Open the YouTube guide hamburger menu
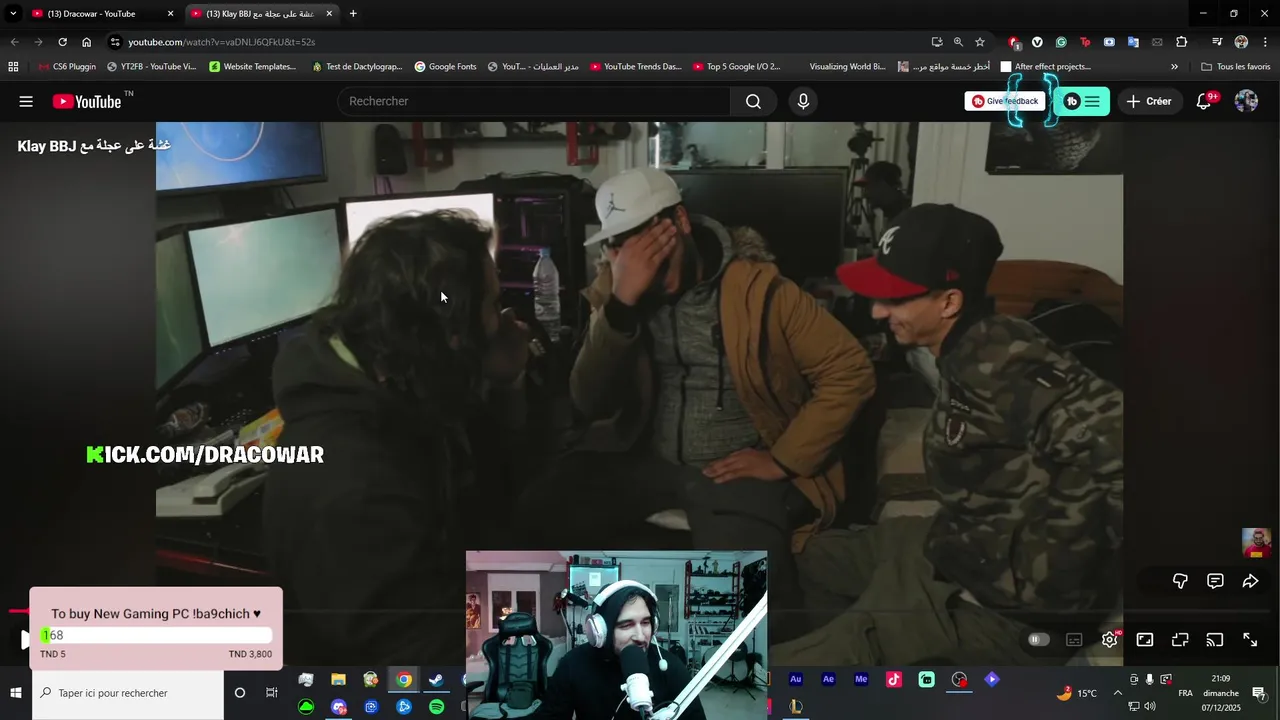1280x720 pixels. pyautogui.click(x=26, y=101)
